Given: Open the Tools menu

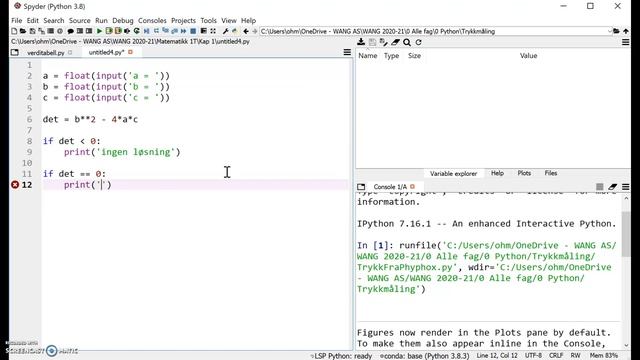Looking at the screenshot, I should pyautogui.click(x=209, y=20).
